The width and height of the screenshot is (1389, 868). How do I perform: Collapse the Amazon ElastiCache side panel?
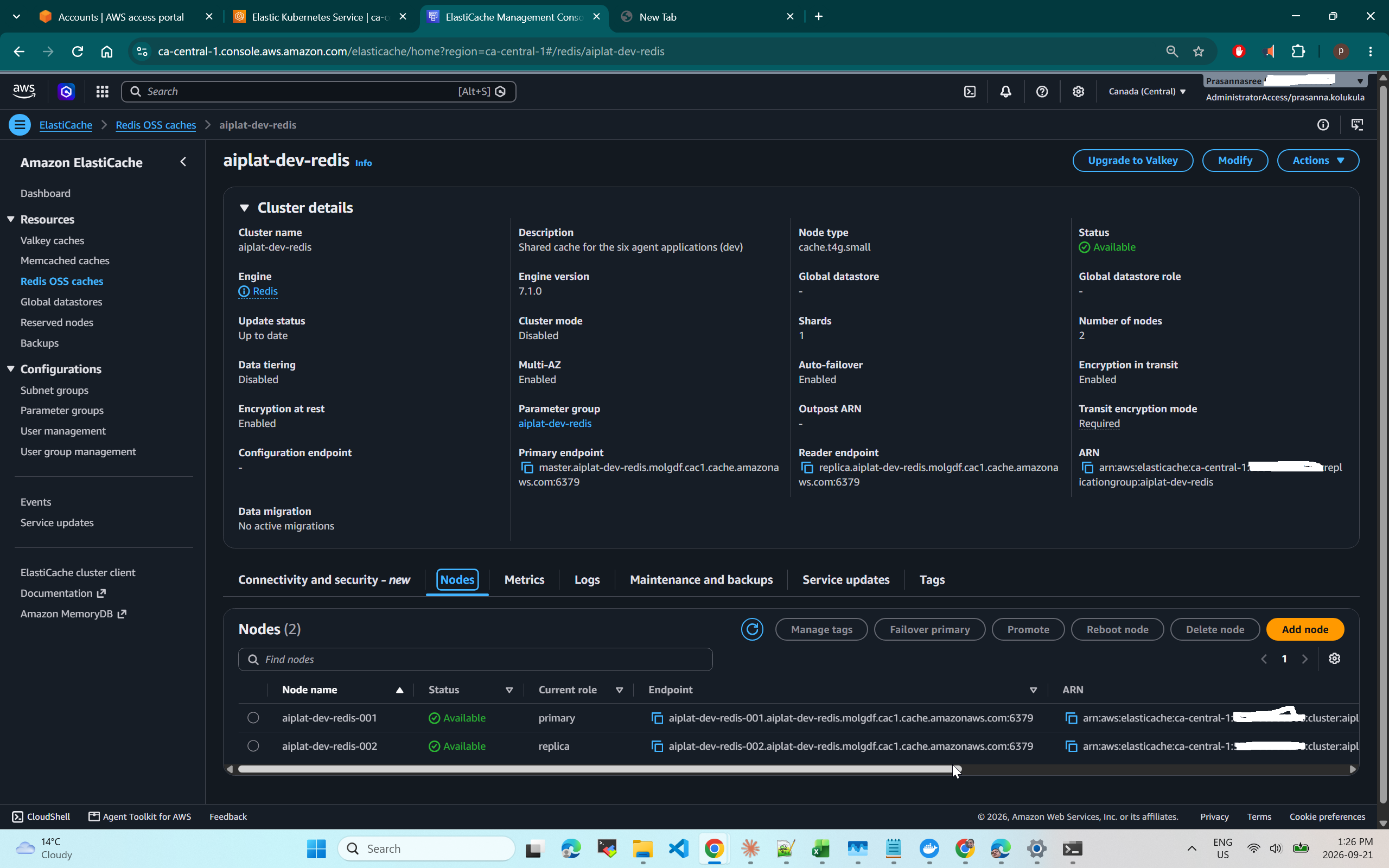point(183,162)
